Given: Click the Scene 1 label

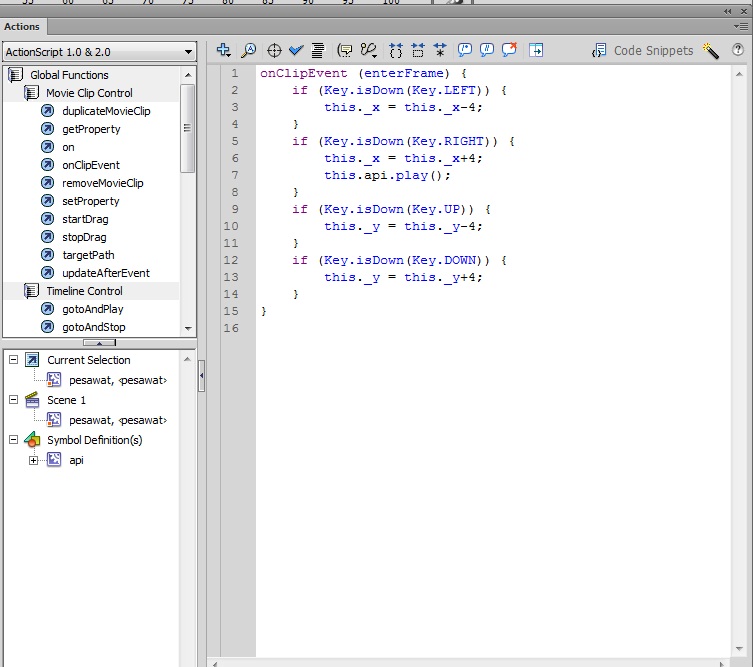Looking at the screenshot, I should point(66,400).
